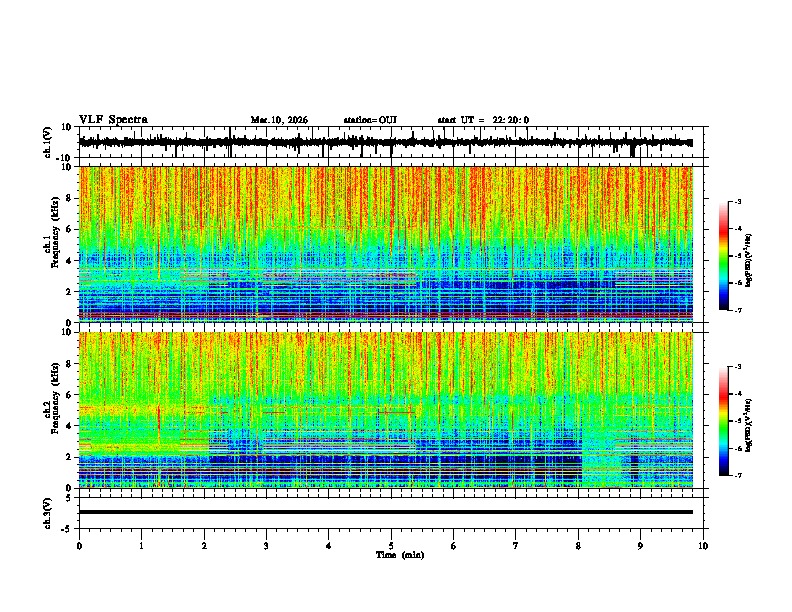Viewport: 792px width, 612px height.
Task: Click the time axis tick '9'
Action: [x=640, y=546]
